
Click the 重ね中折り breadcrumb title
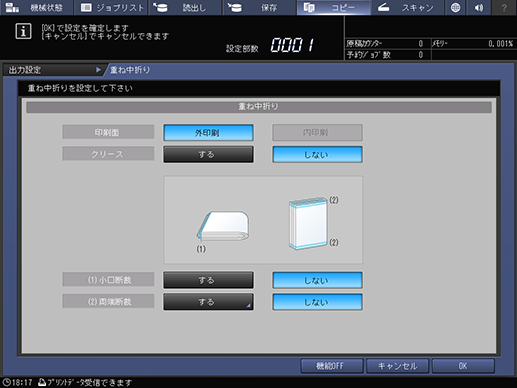pyautogui.click(x=130, y=70)
